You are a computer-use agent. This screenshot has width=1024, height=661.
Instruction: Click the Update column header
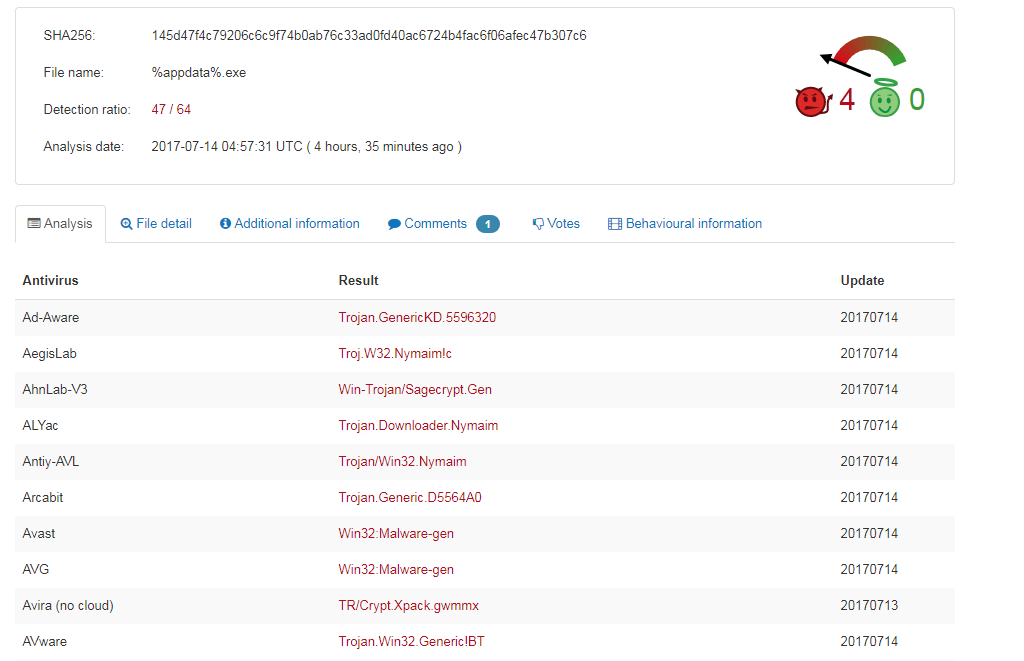(862, 280)
